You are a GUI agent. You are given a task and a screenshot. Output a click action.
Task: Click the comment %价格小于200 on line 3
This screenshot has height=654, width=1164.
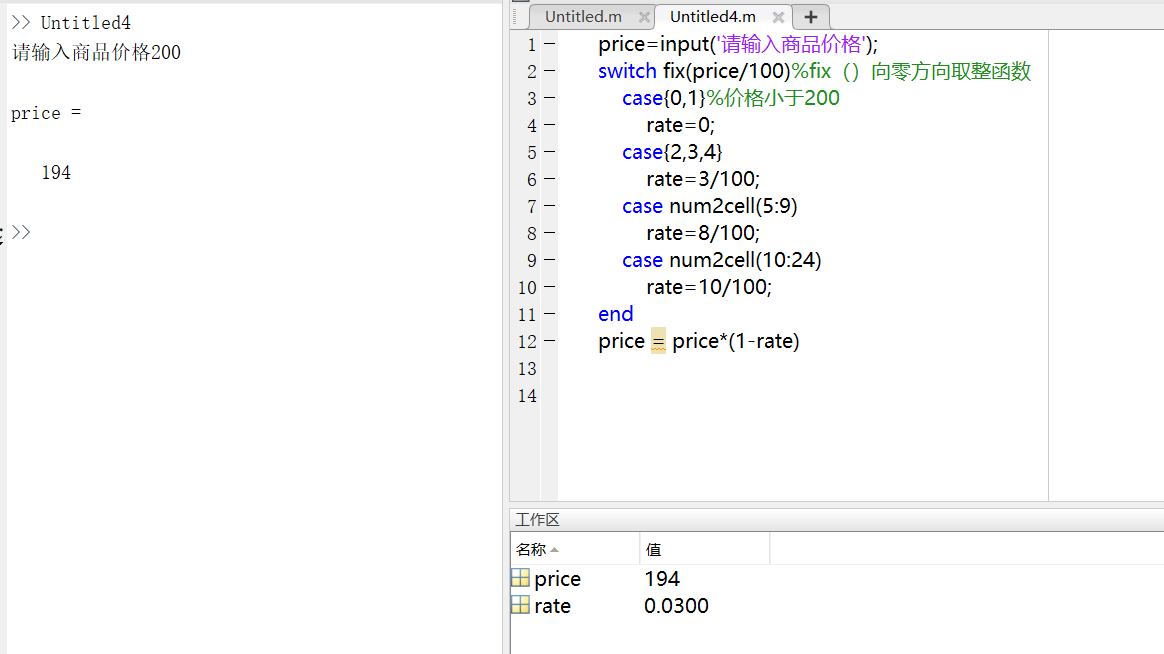click(x=773, y=98)
